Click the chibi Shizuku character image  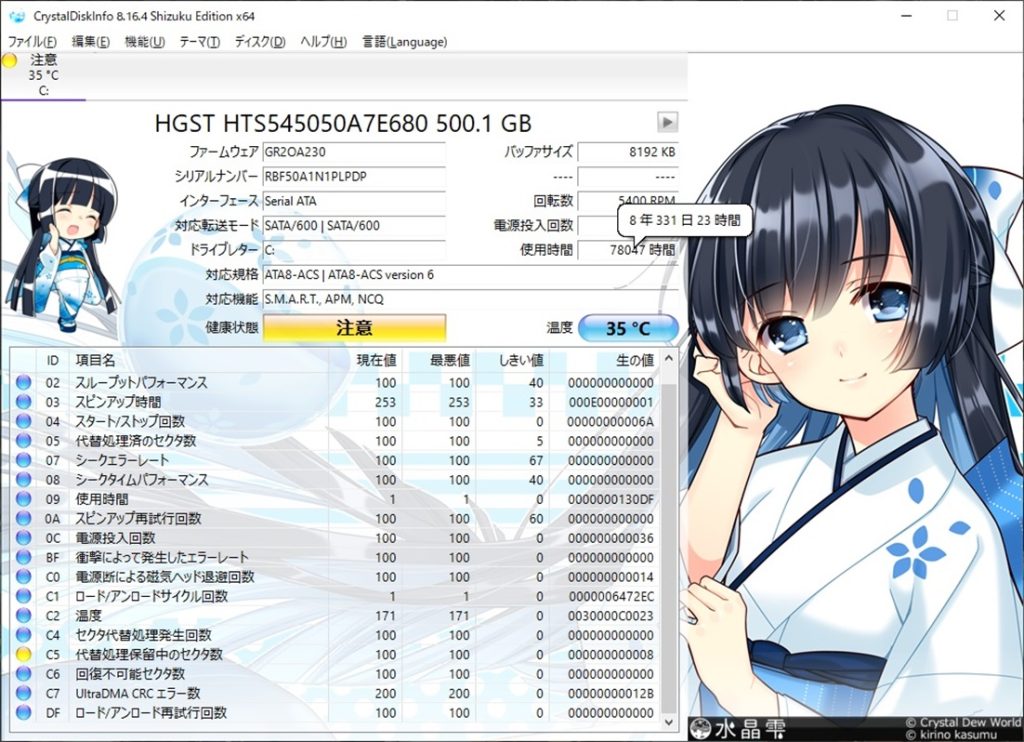(x=62, y=243)
